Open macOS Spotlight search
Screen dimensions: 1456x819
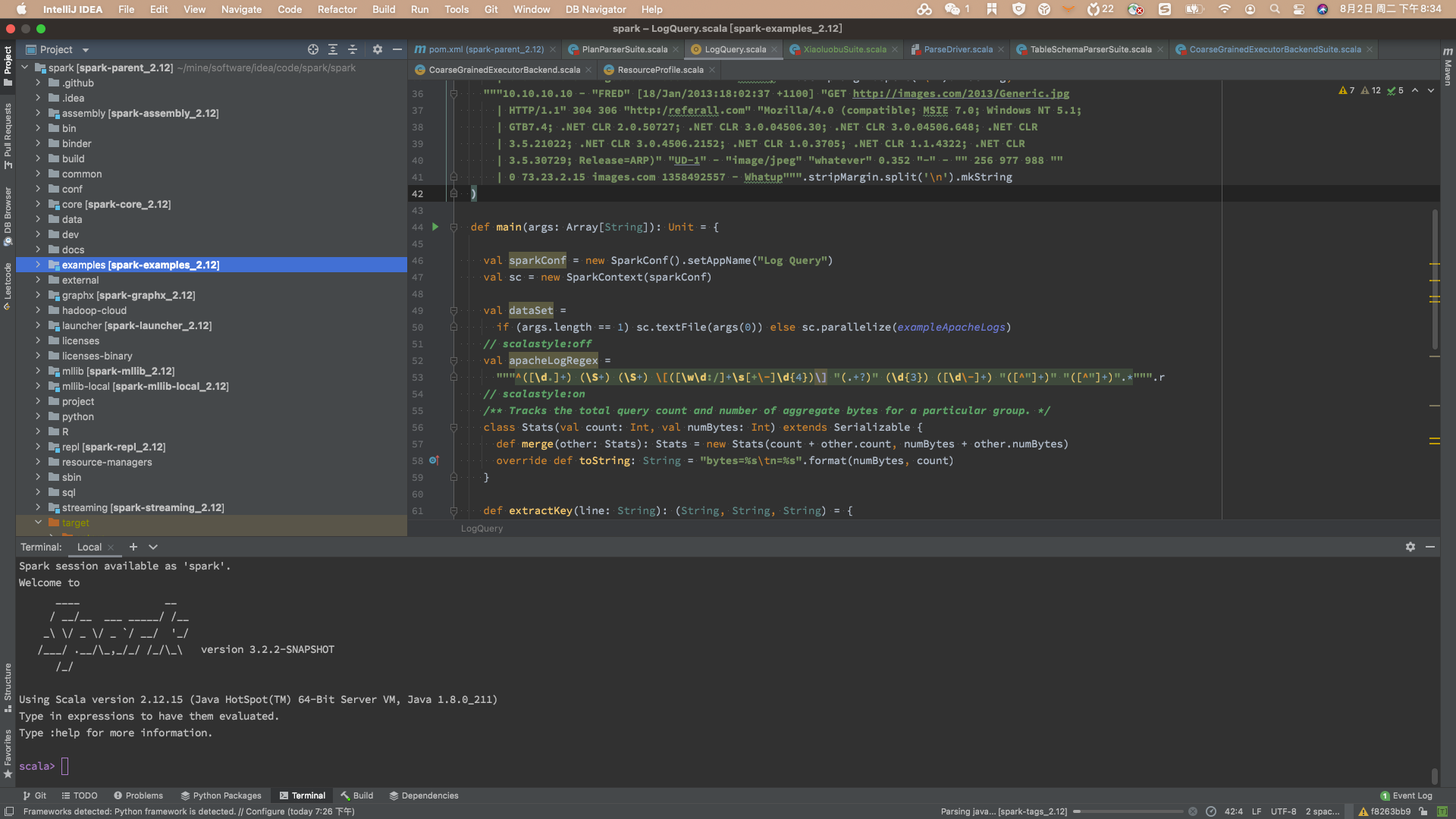[1275, 9]
